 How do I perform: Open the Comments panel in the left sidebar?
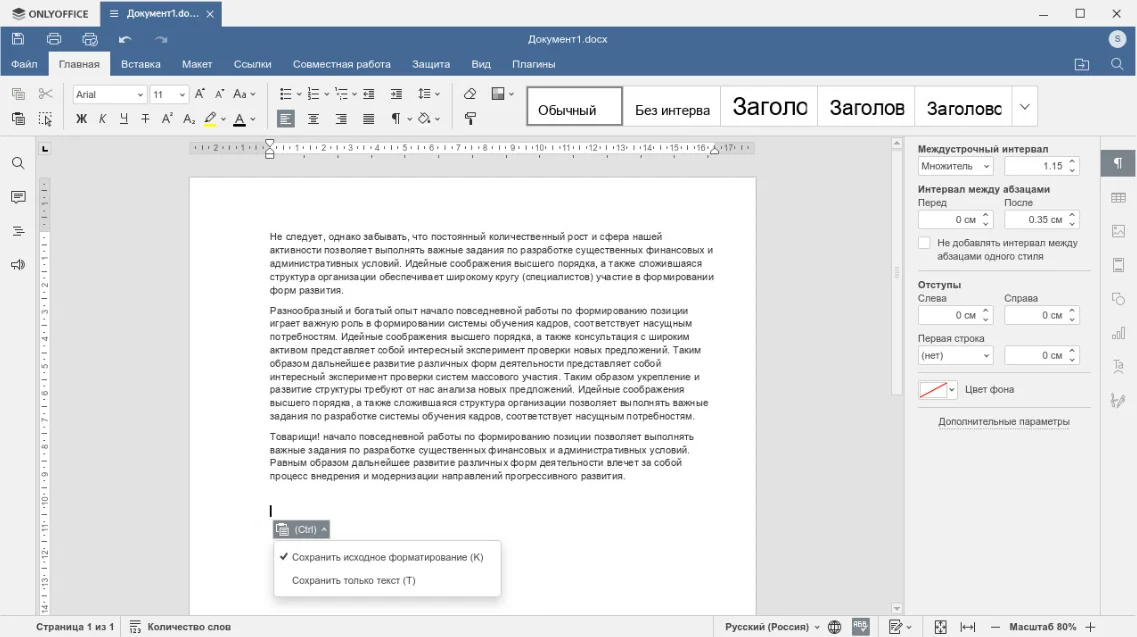pos(18,197)
